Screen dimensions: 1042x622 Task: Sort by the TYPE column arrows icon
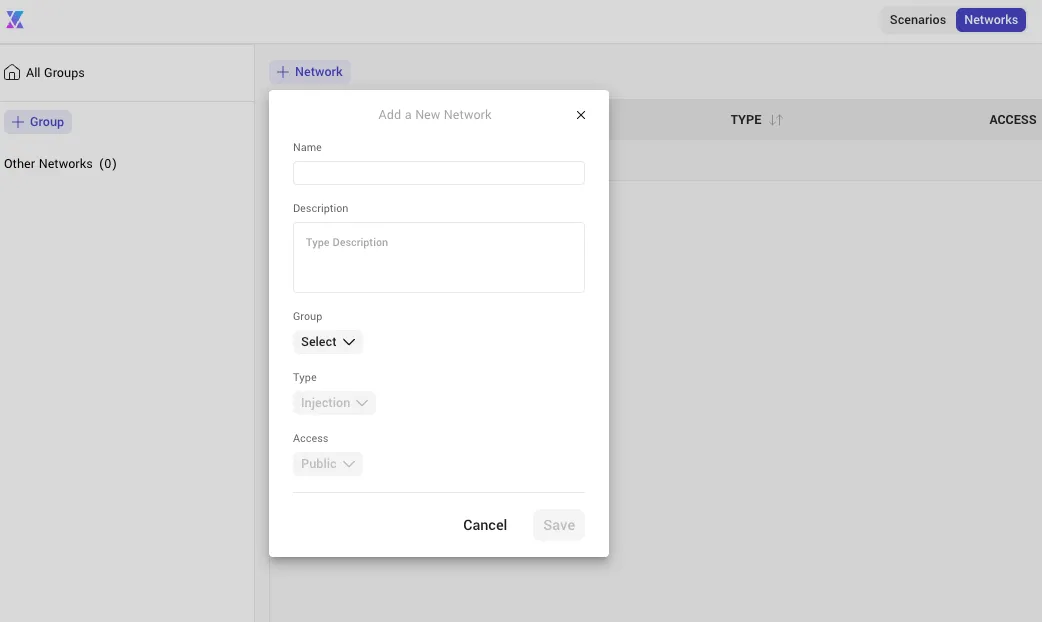[776, 120]
